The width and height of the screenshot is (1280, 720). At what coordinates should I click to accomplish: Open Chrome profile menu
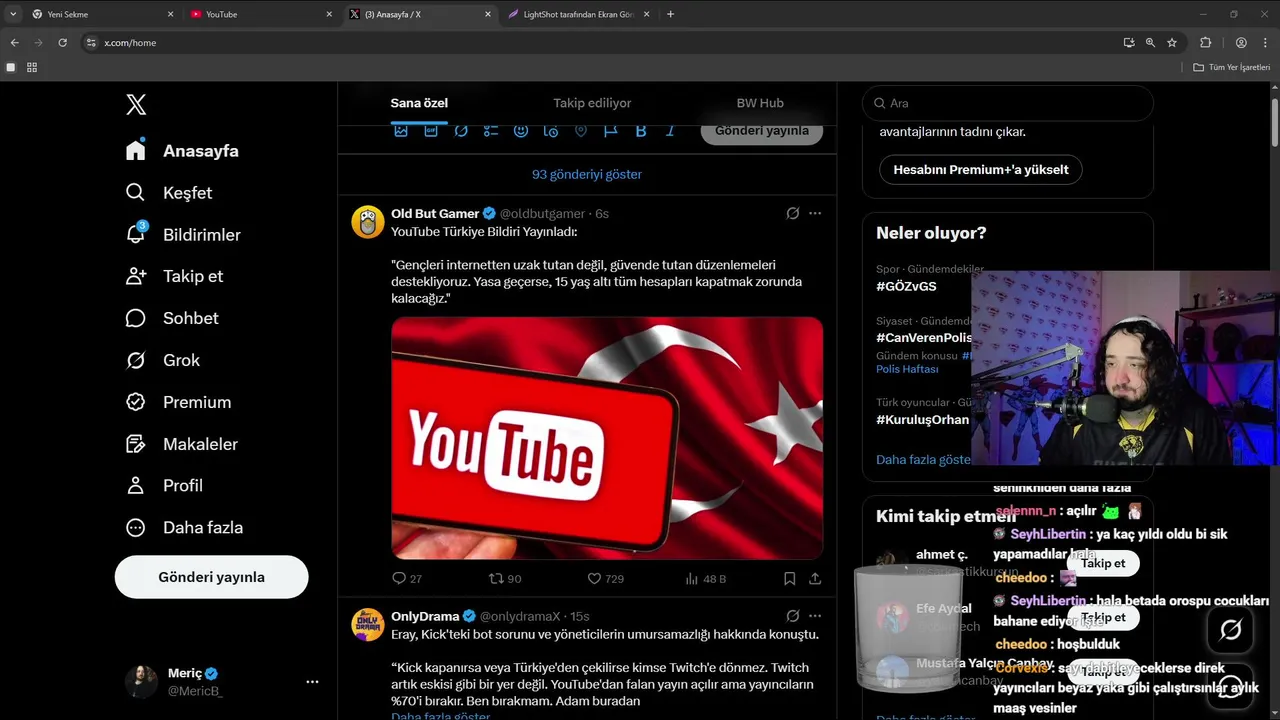coord(1241,43)
